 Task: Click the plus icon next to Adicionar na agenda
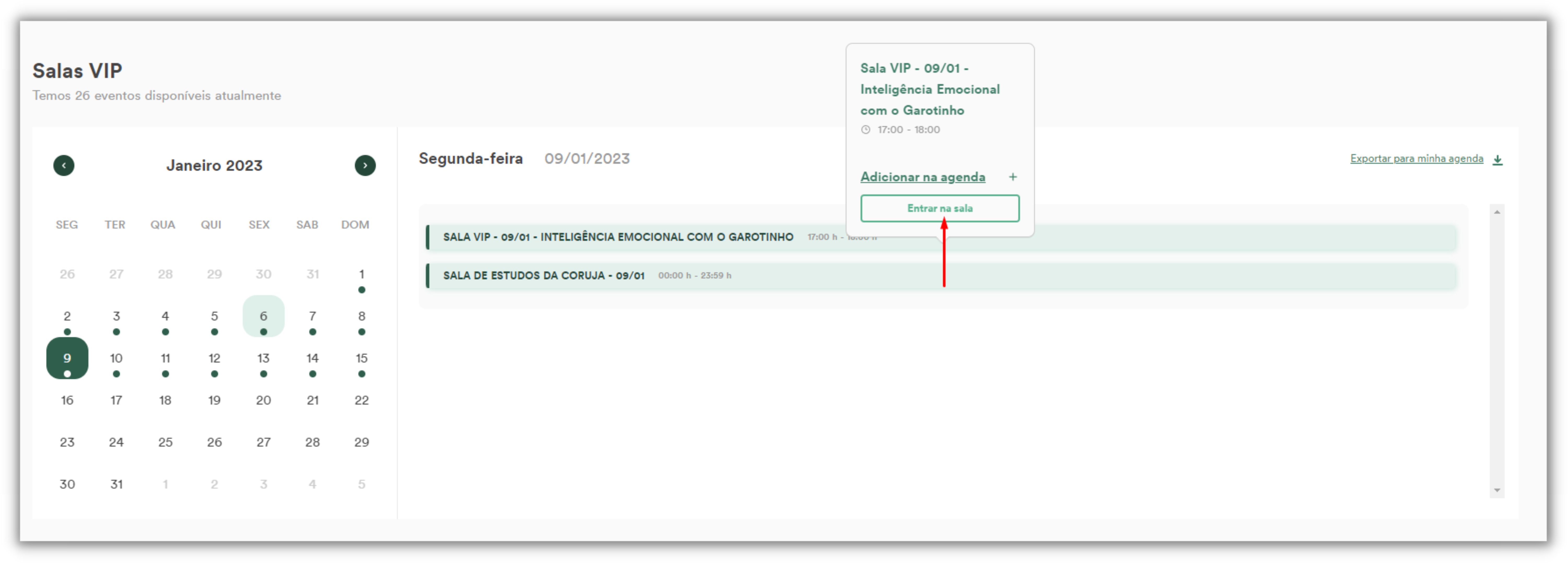pos(1013,177)
